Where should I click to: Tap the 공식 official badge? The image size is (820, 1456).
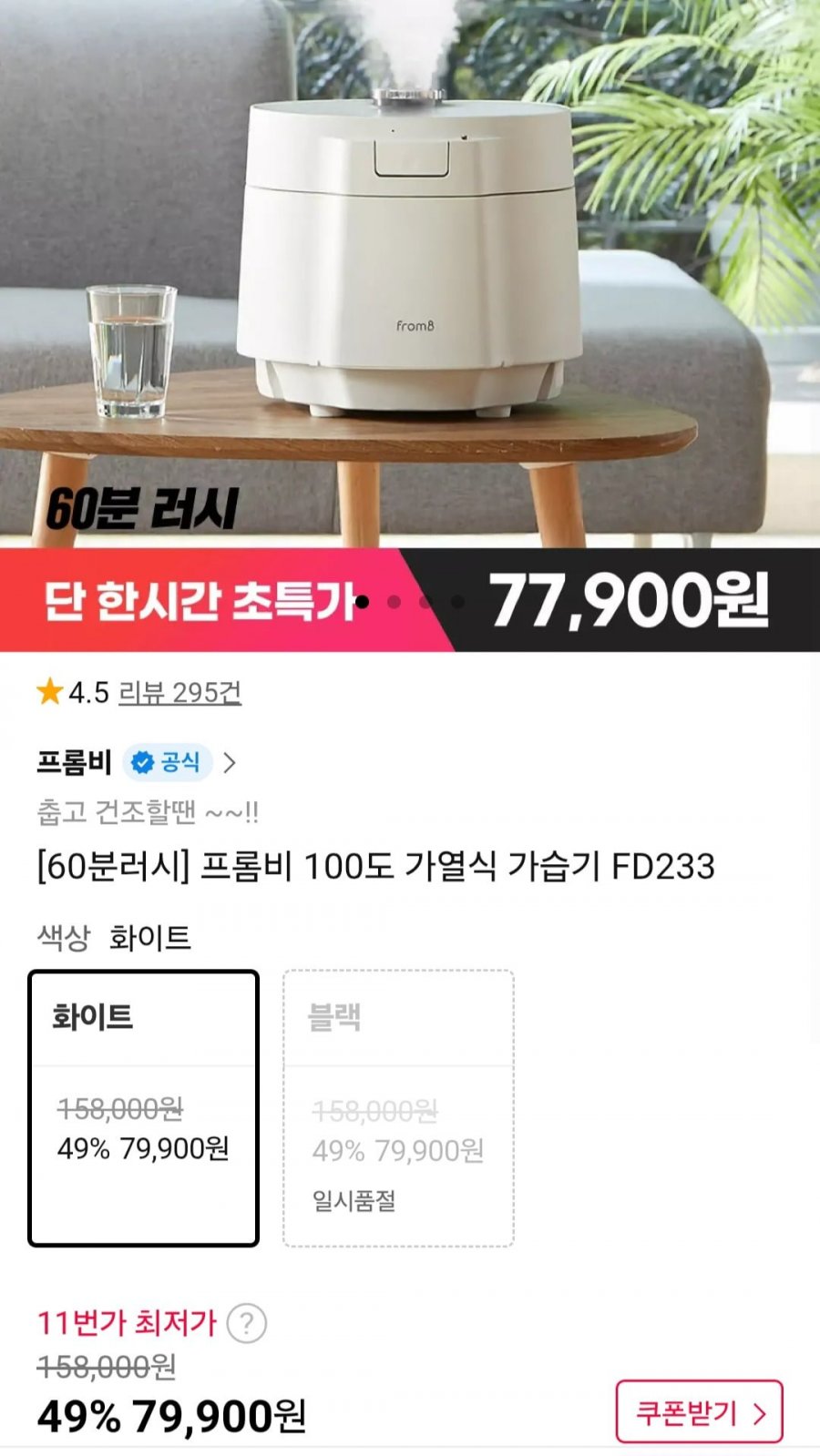168,762
